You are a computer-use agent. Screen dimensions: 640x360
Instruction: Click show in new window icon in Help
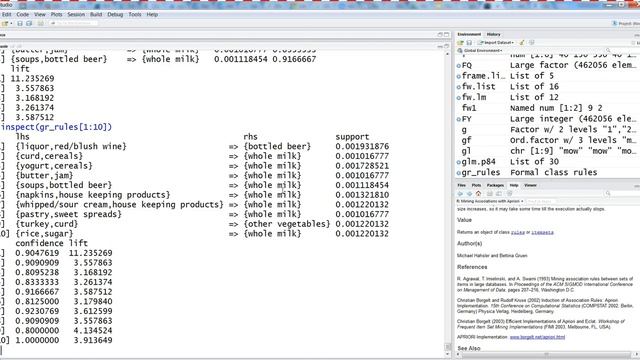coord(499,194)
